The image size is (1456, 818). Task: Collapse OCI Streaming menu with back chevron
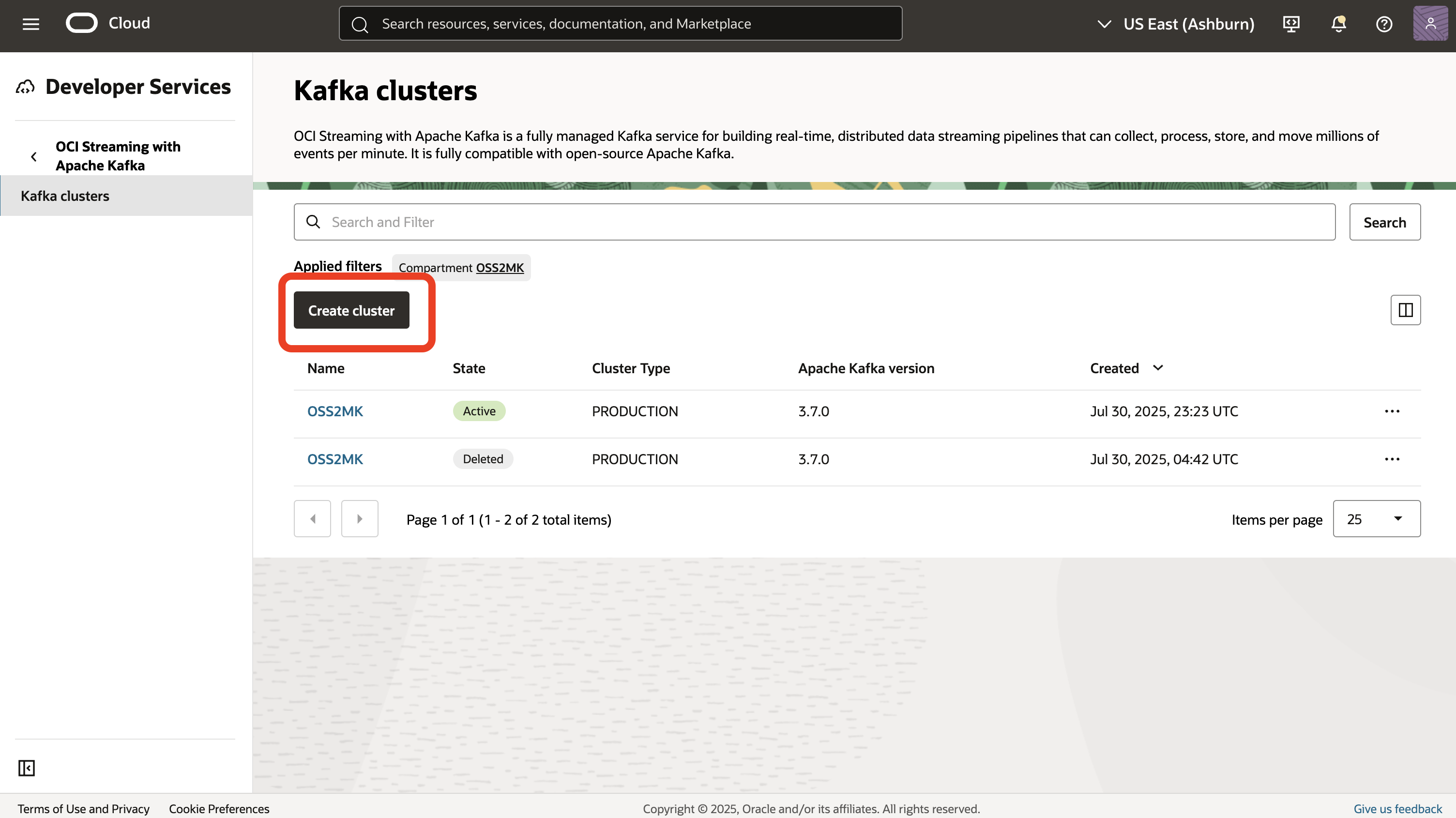click(33, 156)
